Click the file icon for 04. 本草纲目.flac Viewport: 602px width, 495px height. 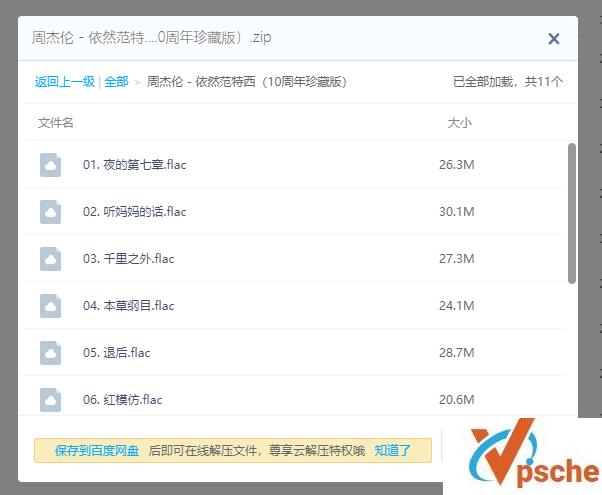click(x=50, y=306)
